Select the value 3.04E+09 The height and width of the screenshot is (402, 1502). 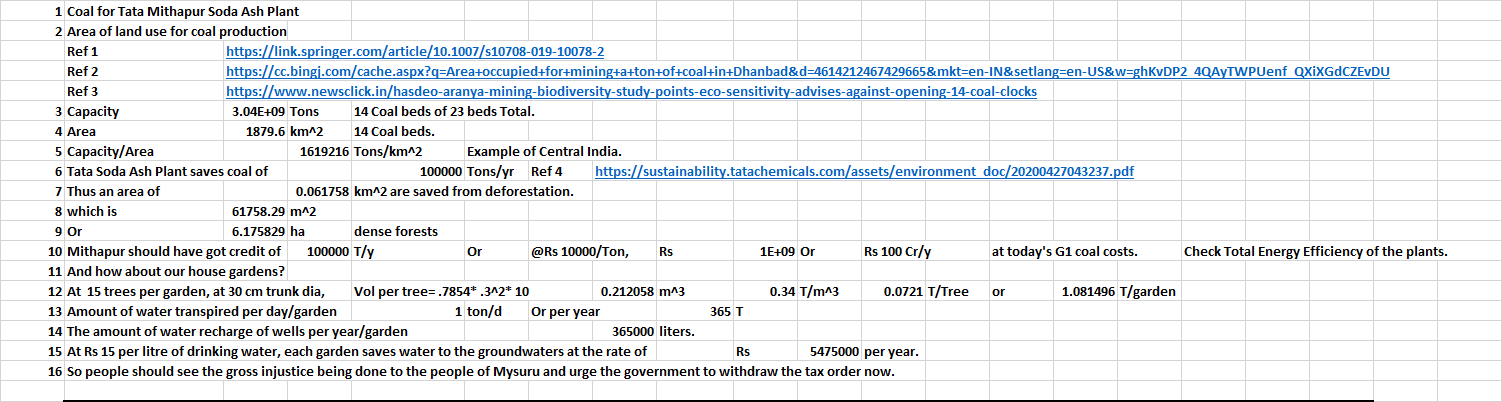259,111
